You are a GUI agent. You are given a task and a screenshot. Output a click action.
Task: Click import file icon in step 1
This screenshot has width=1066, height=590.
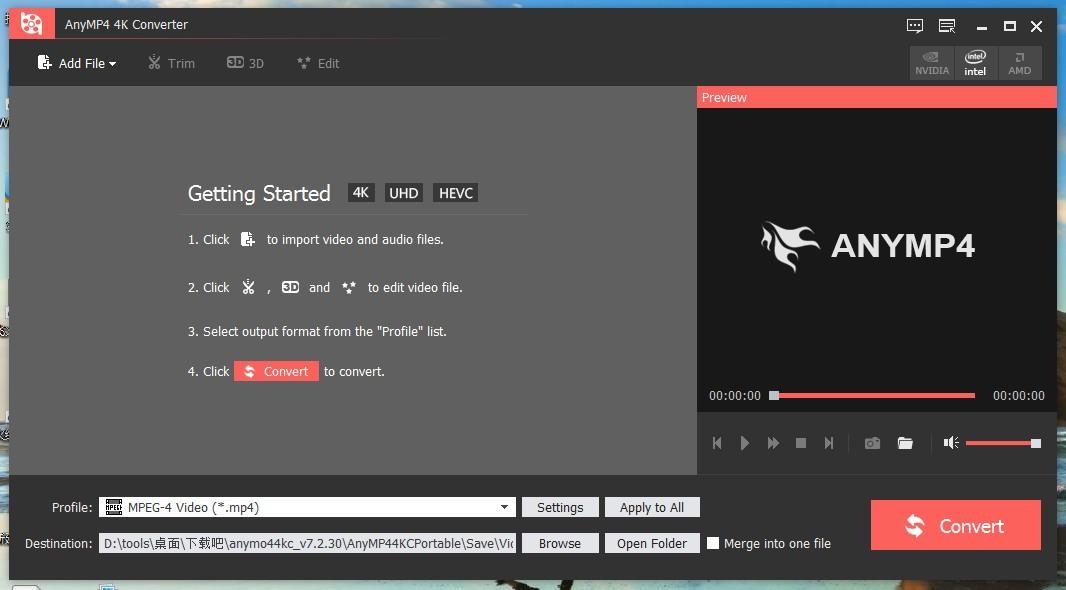coord(248,239)
